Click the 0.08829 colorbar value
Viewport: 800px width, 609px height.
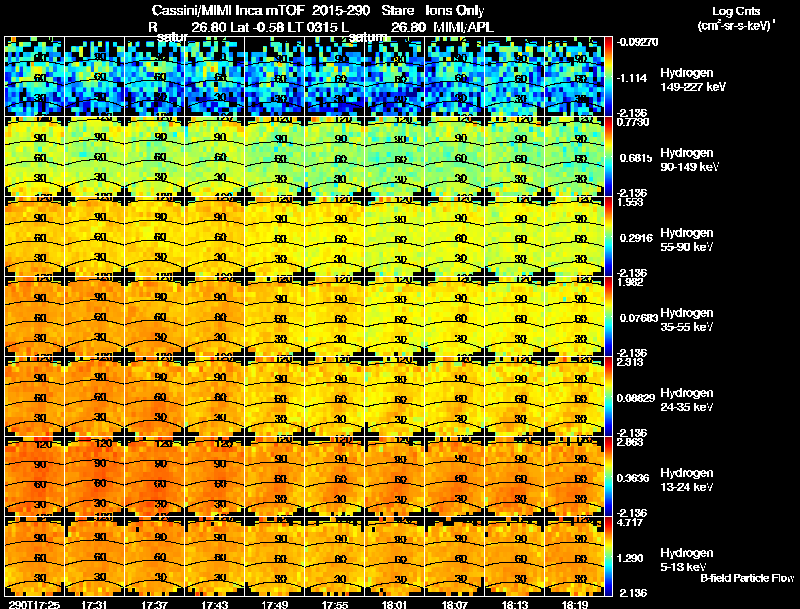636,398
